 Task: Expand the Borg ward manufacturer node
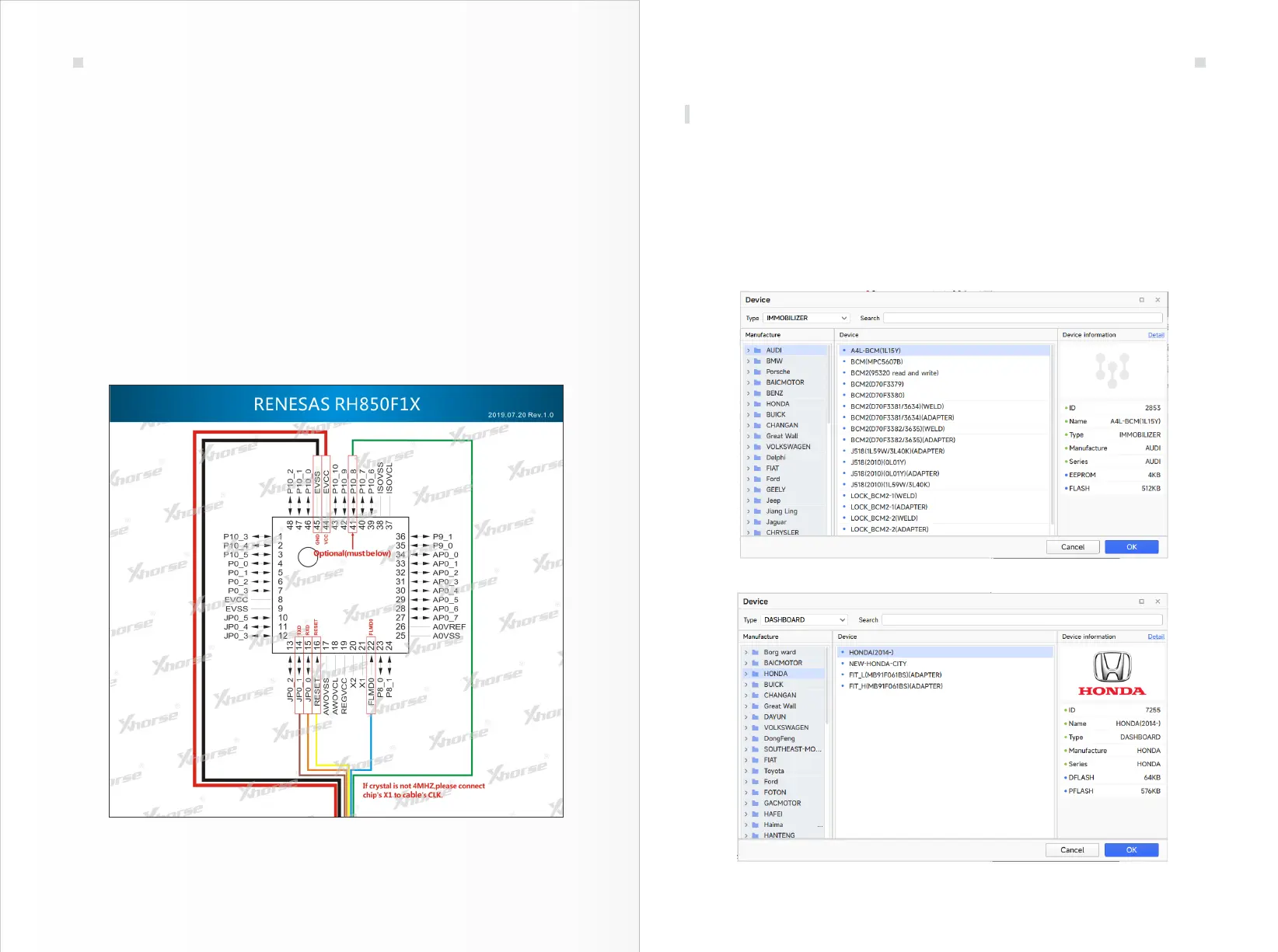coord(745,653)
